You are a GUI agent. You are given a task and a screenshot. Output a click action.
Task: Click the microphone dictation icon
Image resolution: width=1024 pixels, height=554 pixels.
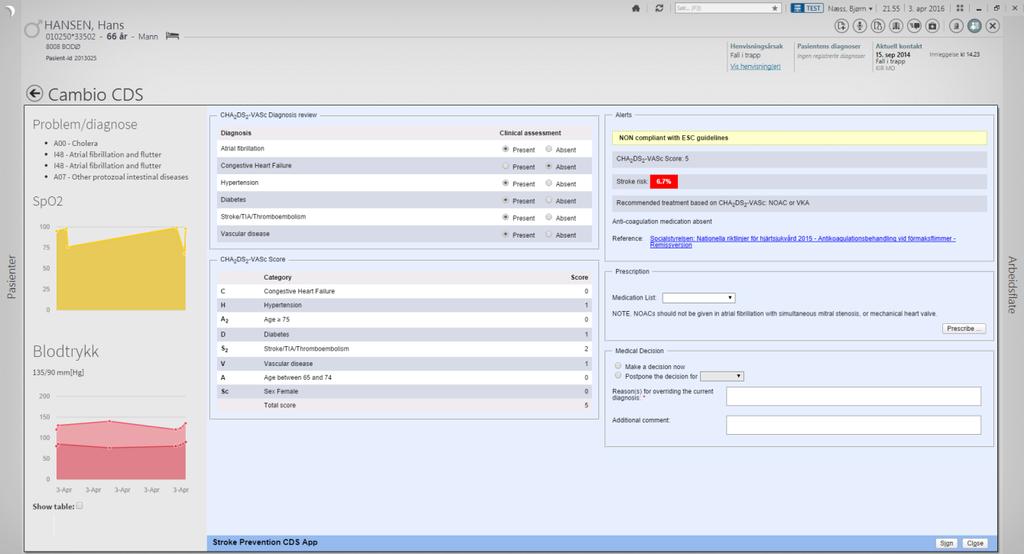coord(859,26)
